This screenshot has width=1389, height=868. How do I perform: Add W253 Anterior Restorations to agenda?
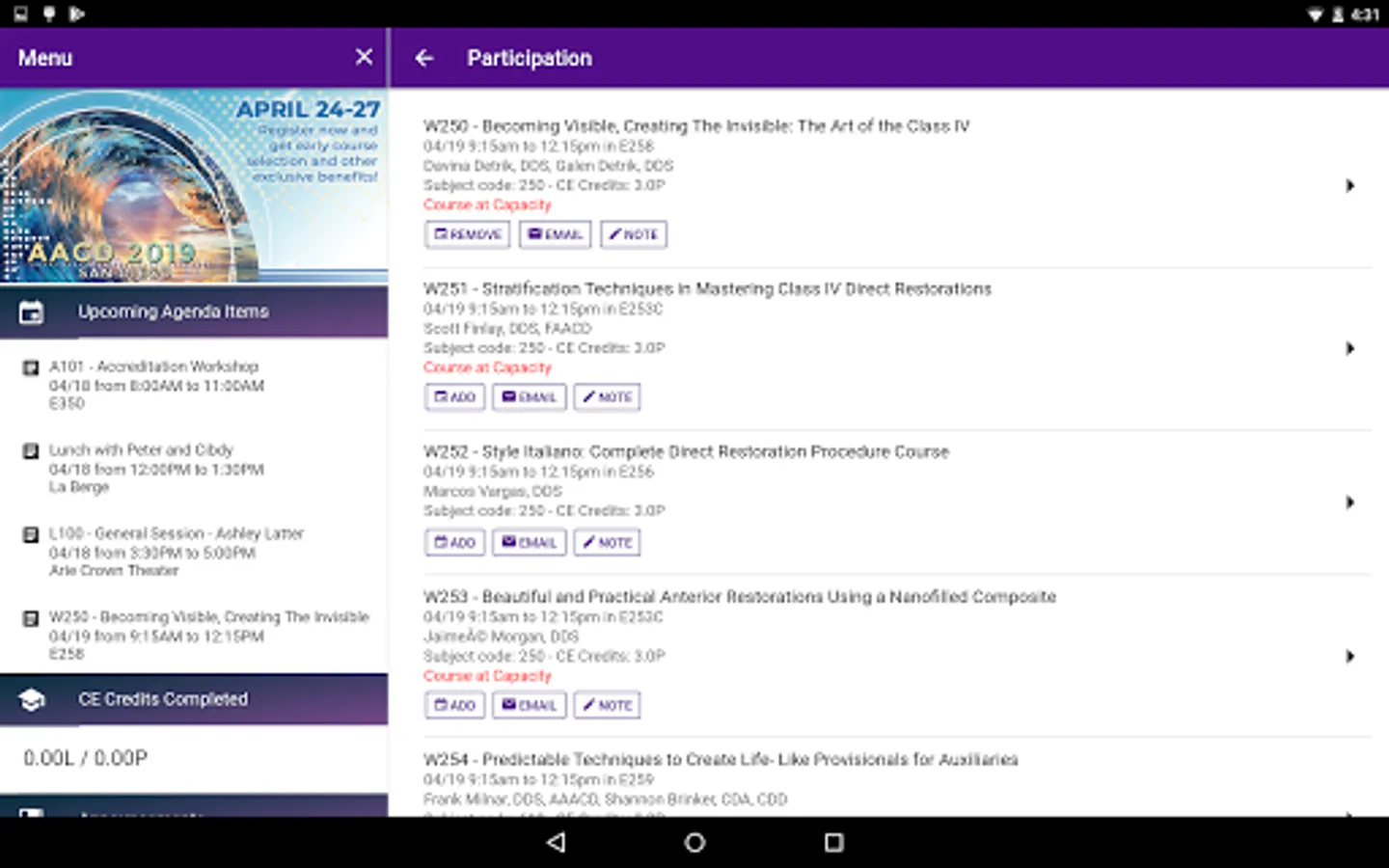click(455, 705)
